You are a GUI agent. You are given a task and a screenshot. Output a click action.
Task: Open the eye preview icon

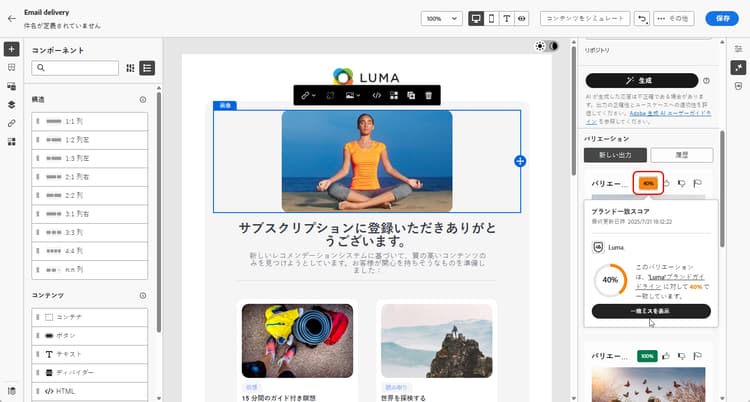pyautogui.click(x=521, y=19)
